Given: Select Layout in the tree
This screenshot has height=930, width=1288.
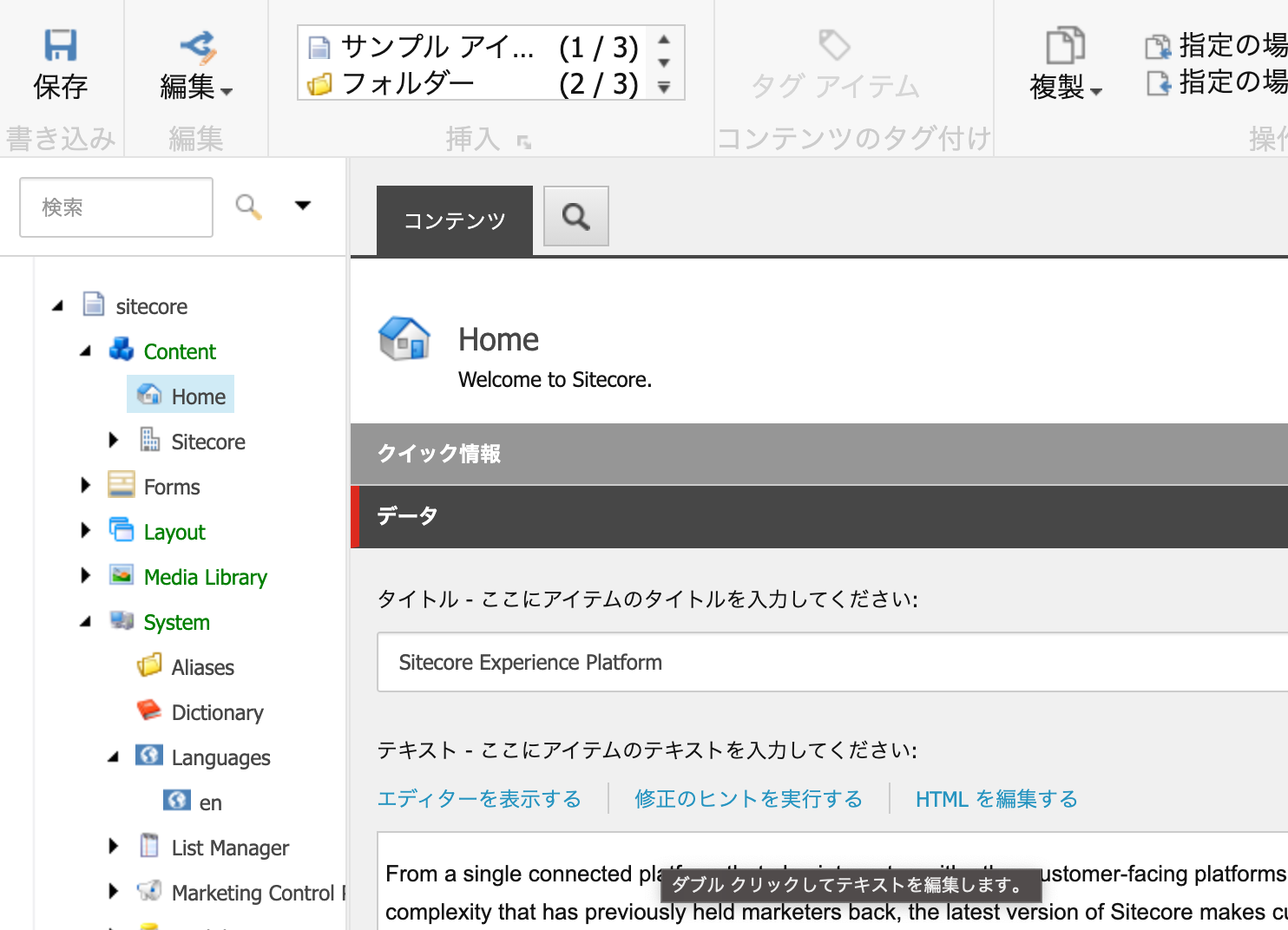Looking at the screenshot, I should point(174,532).
